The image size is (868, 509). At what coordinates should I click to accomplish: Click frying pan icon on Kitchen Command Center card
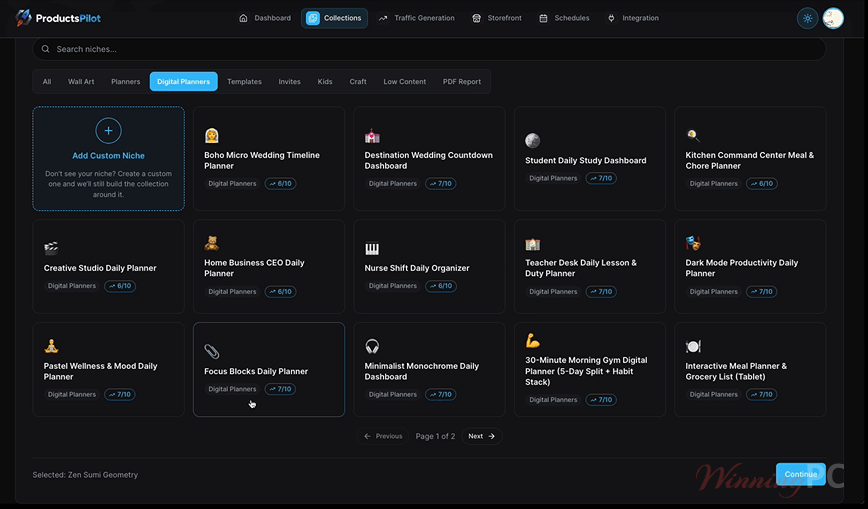tap(693, 135)
